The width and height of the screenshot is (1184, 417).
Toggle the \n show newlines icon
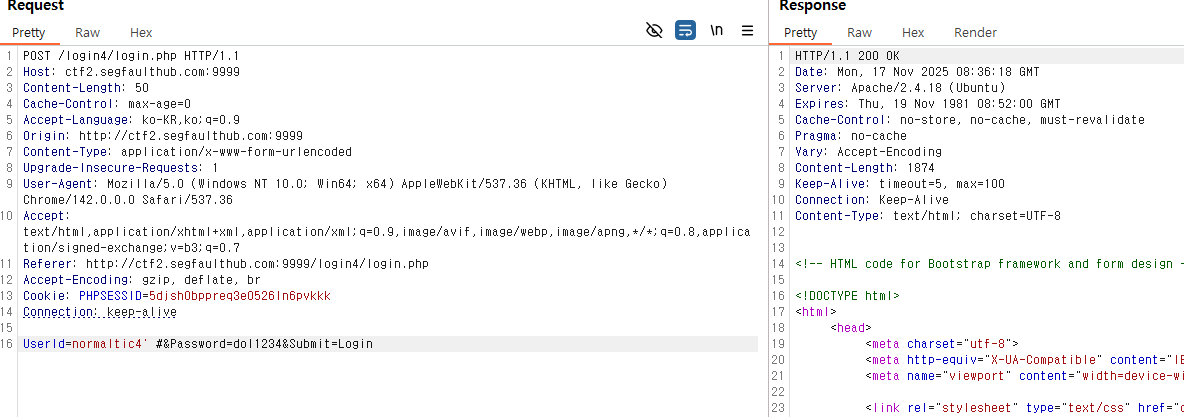click(716, 31)
